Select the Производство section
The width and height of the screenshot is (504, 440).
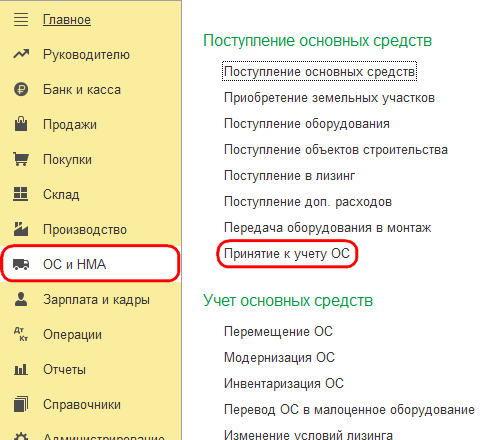[x=85, y=230]
